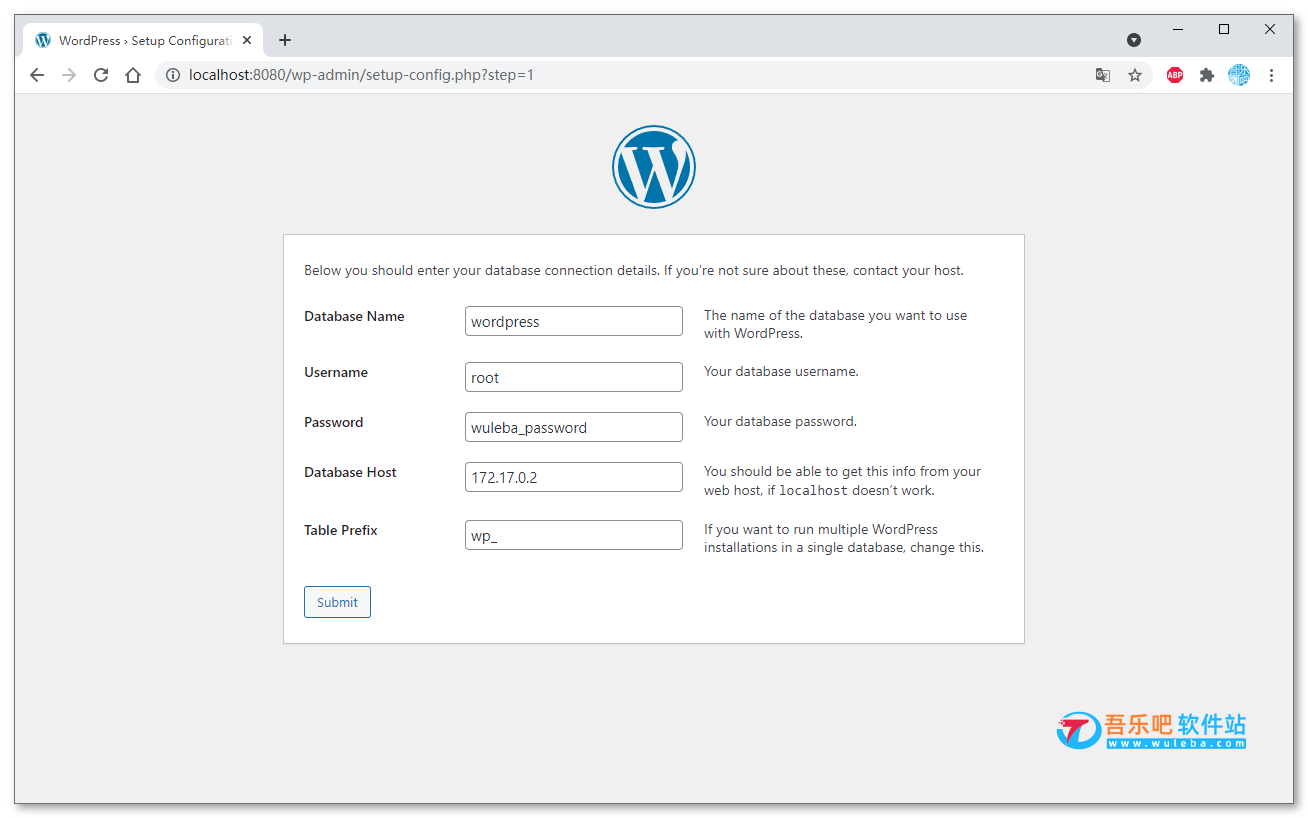1308x818 pixels.
Task: Open the browser profile avatar
Action: point(1239,75)
